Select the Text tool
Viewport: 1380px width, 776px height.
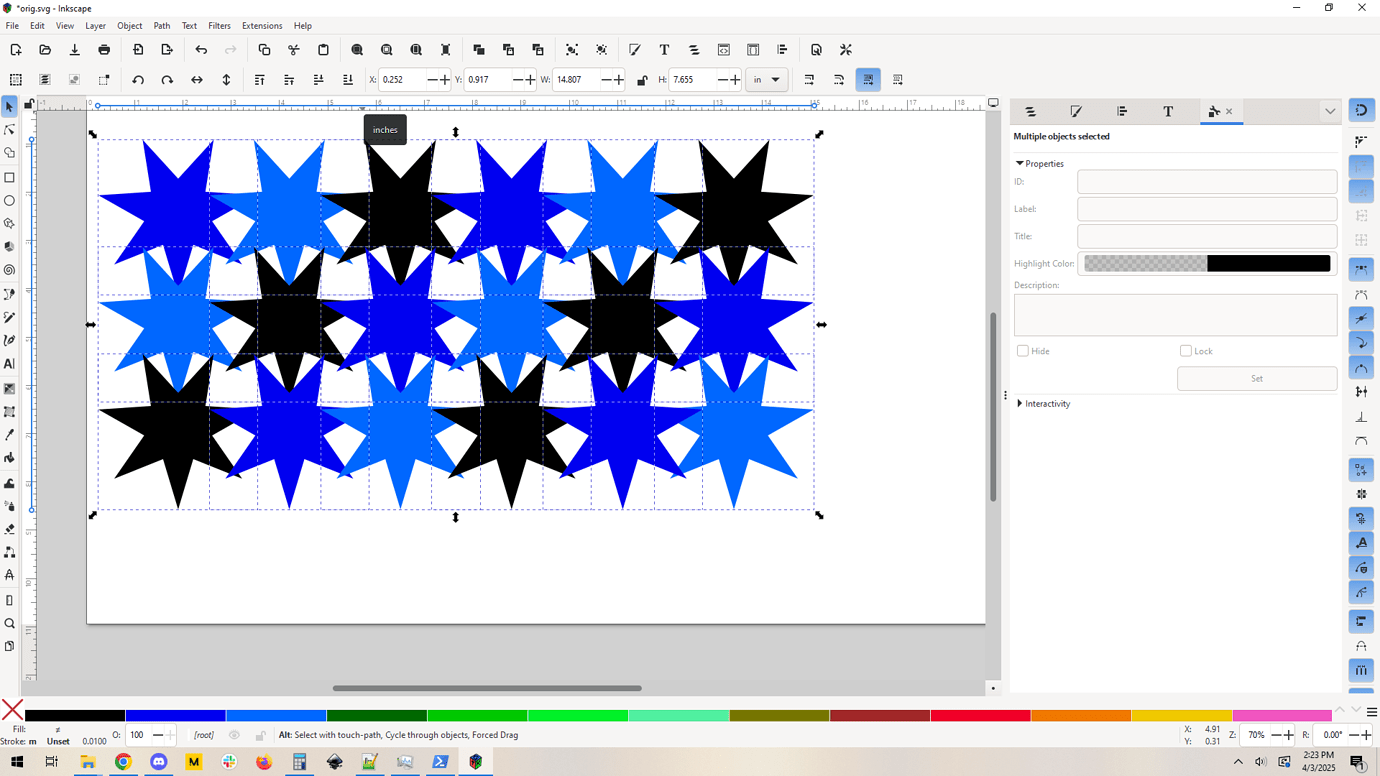(x=10, y=364)
